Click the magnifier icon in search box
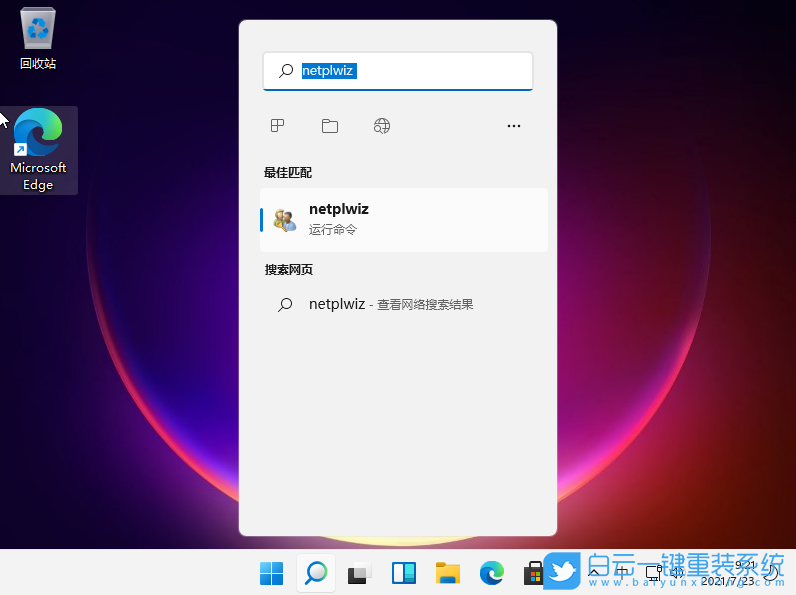This screenshot has height=595, width=796. 286,71
